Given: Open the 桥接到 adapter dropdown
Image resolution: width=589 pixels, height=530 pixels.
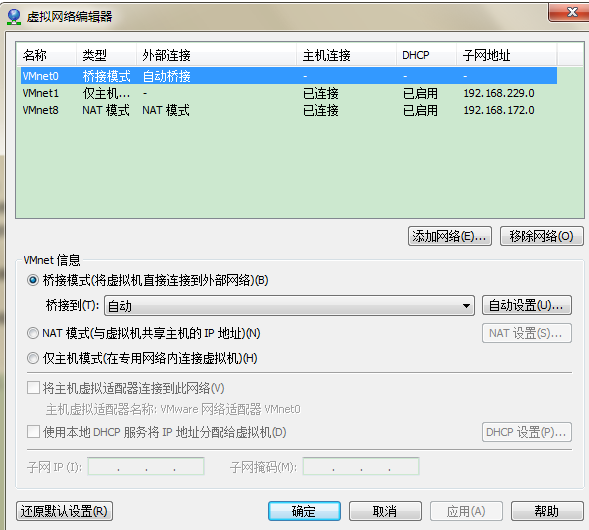Looking at the screenshot, I should pyautogui.click(x=289, y=306).
